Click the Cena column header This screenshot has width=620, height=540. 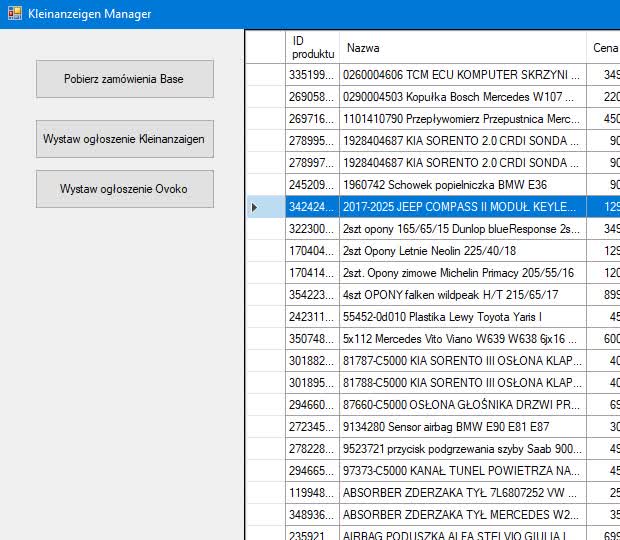(603, 47)
